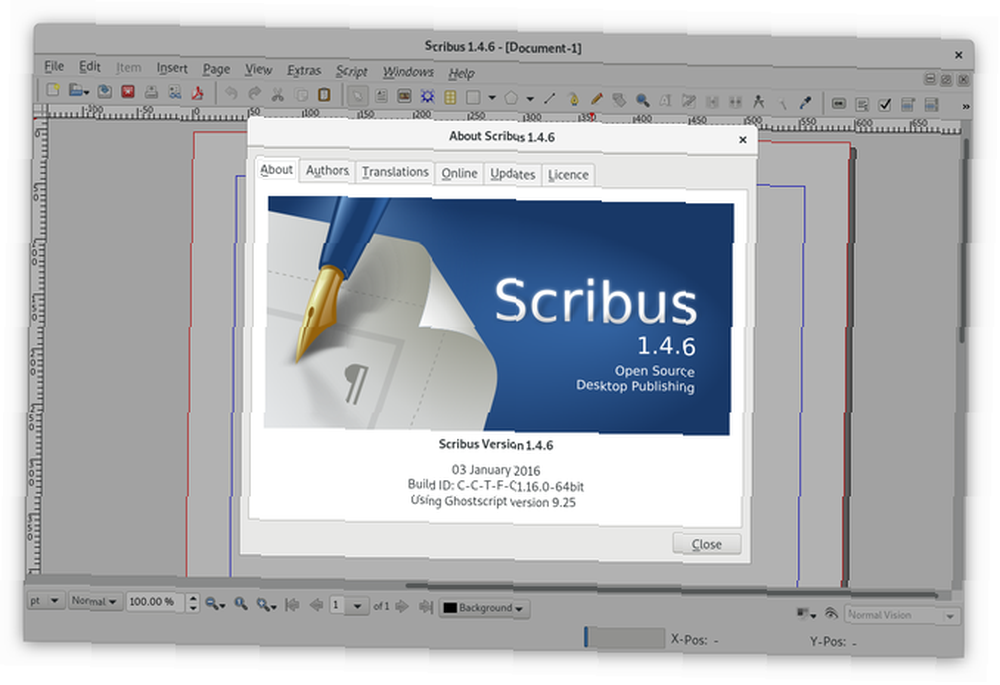Screen dimensions: 1000x685
Task: Switch to the Licence tab
Action: (x=568, y=175)
